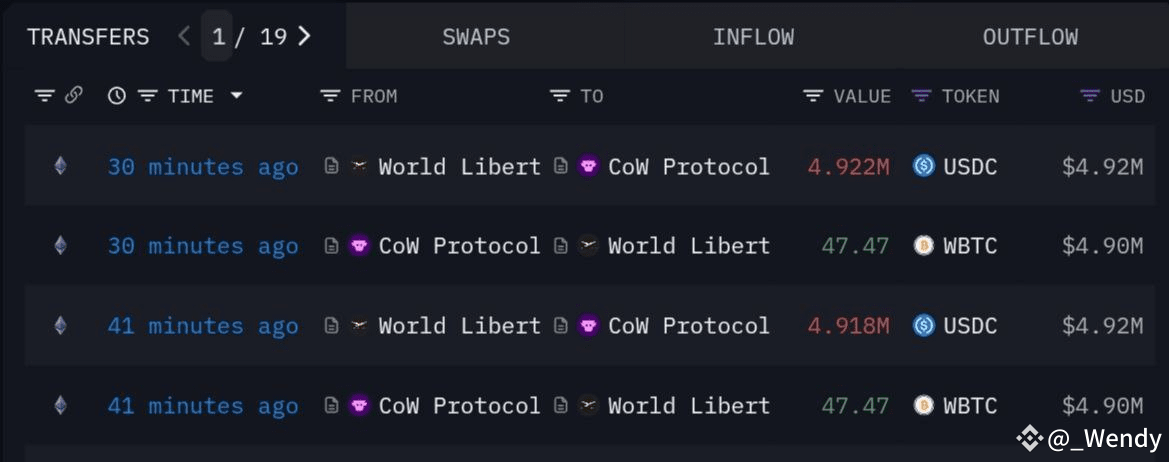The height and width of the screenshot is (462, 1169).
Task: Open the filter icon beside FROM
Action: [x=330, y=96]
